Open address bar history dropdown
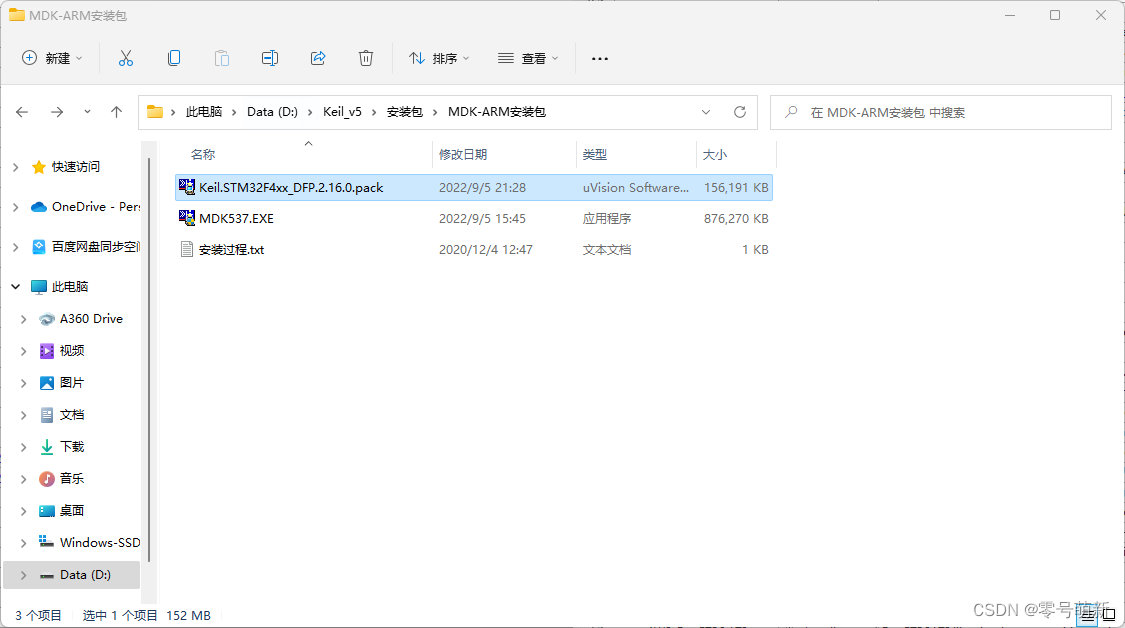This screenshot has width=1125, height=628. (x=706, y=112)
